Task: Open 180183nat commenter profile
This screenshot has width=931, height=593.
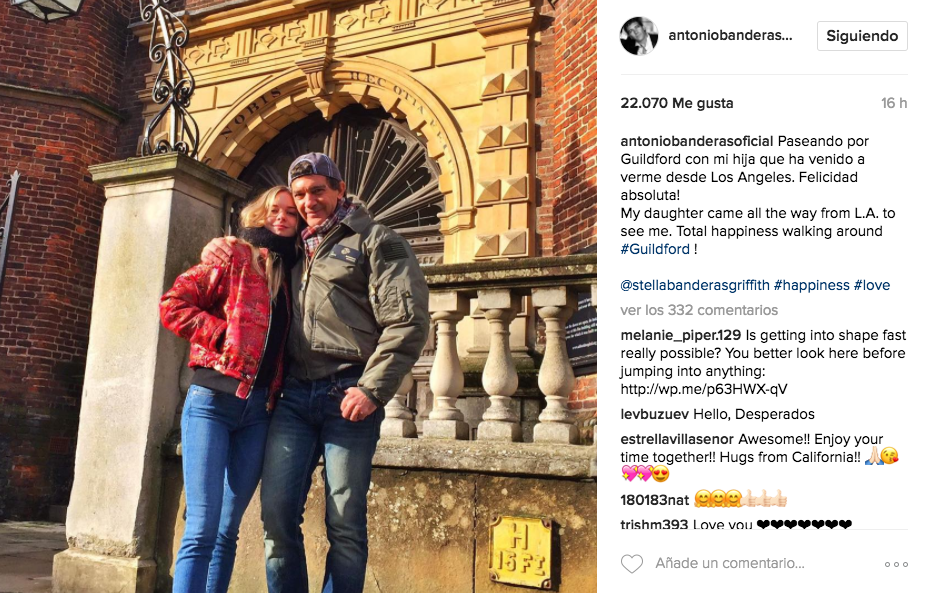Action: [654, 500]
